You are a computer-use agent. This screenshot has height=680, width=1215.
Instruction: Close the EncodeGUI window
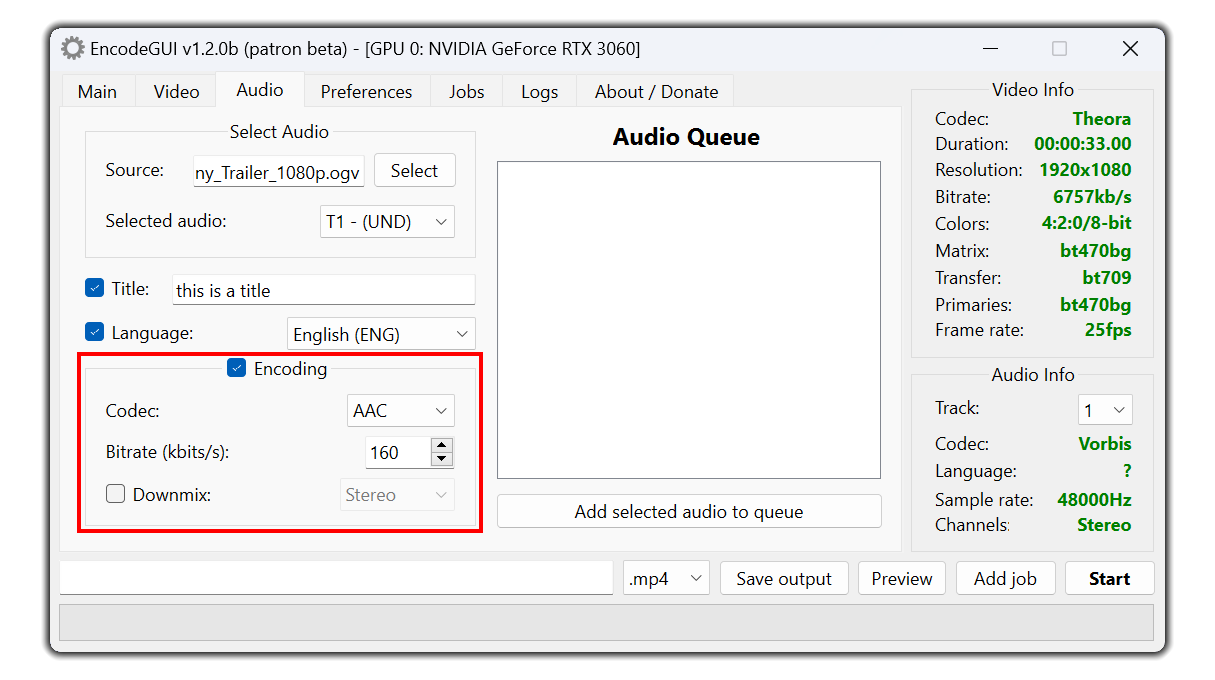click(x=1130, y=48)
